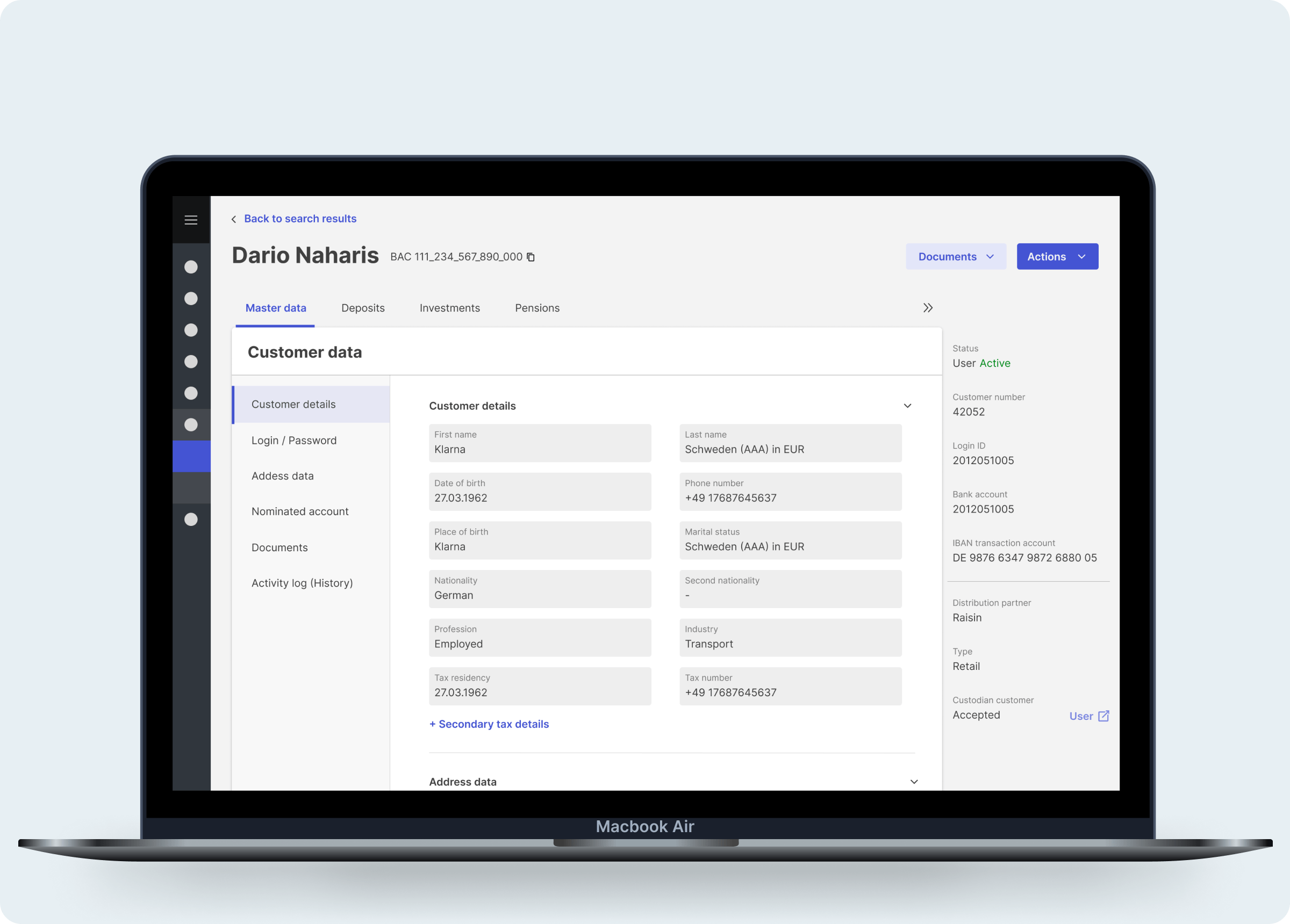
Task: Collapse the Customer details section chevron
Action: 907,406
